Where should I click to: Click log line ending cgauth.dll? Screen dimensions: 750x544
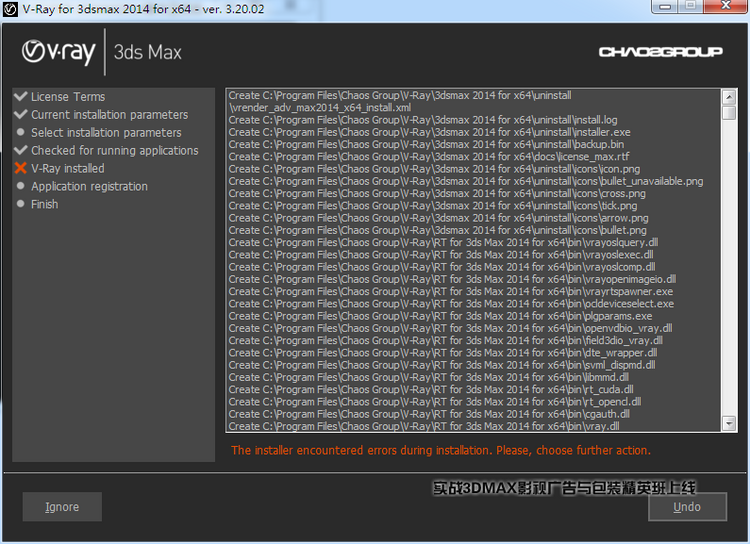tap(429, 414)
